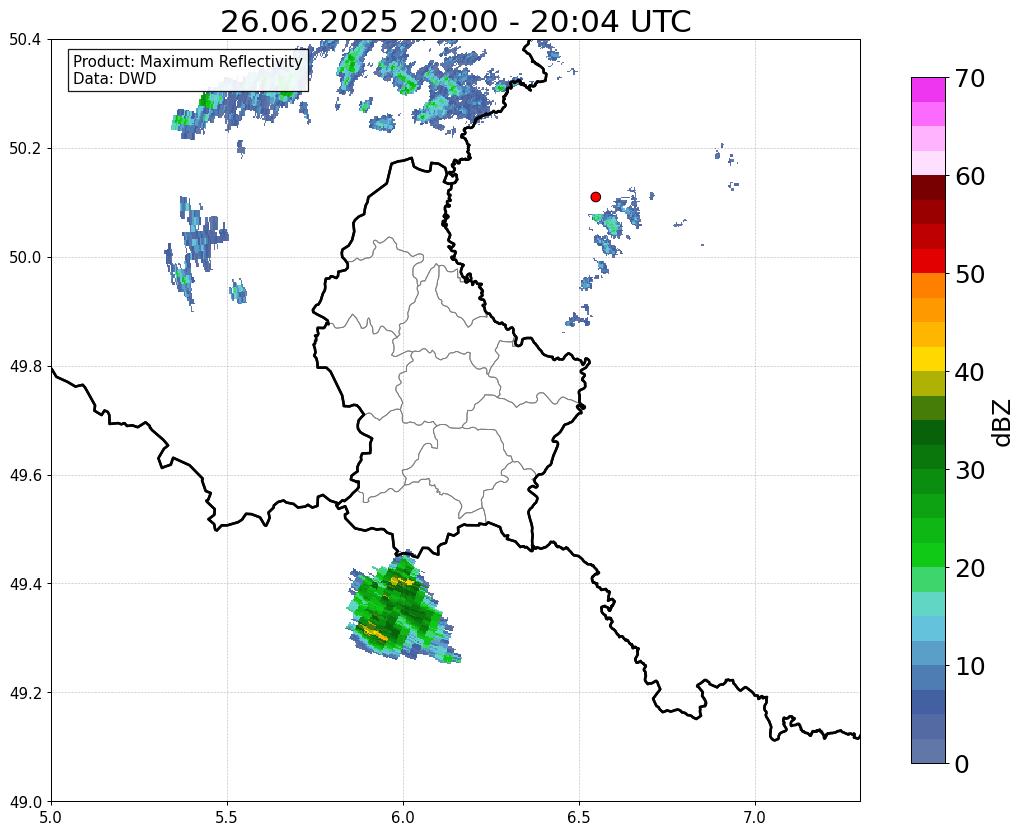The image size is (1023, 834).
Task: Click longitude axis label "7.0"
Action: pos(755,817)
